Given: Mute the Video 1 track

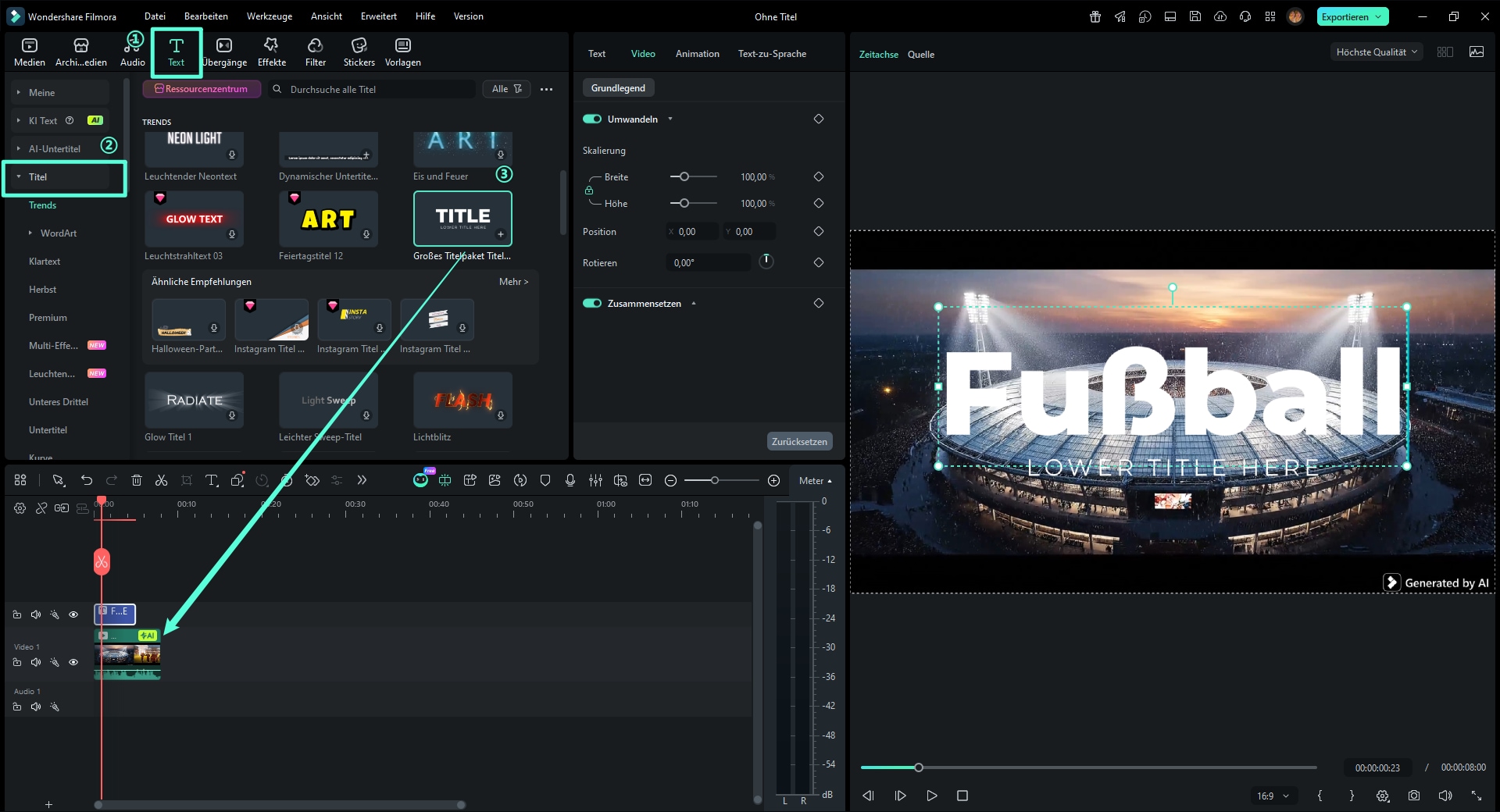Looking at the screenshot, I should [x=36, y=662].
